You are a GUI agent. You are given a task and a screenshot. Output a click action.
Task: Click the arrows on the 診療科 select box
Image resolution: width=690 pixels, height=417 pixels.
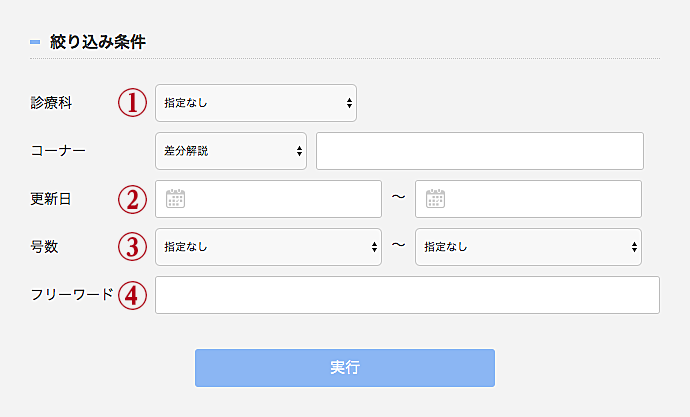pos(349,103)
